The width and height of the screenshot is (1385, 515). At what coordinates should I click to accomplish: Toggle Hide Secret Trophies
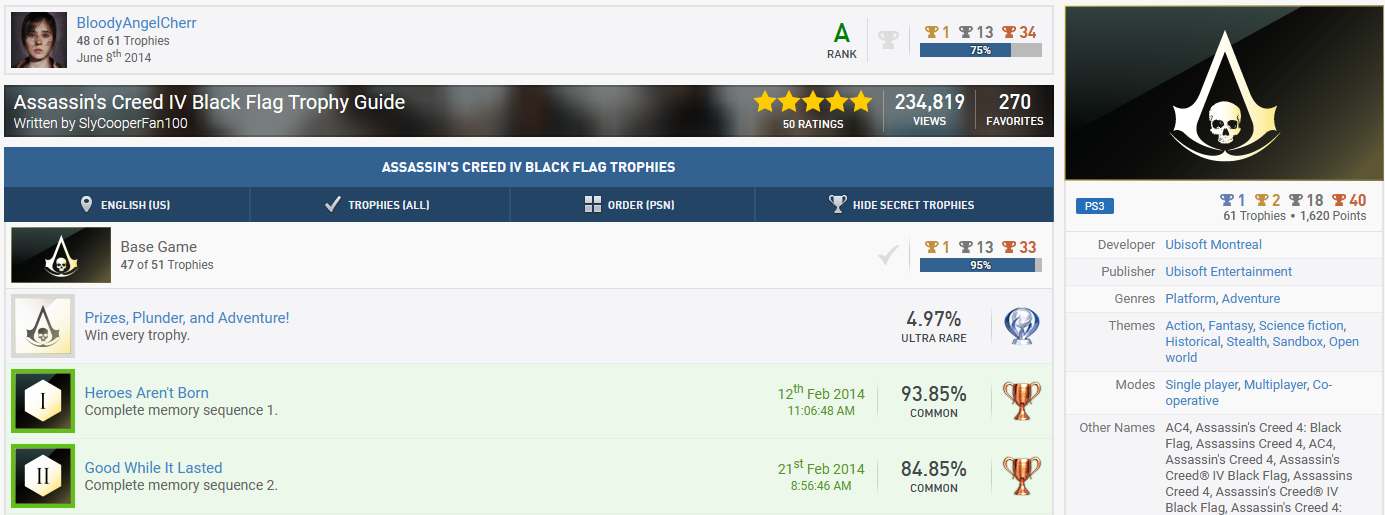click(x=901, y=205)
